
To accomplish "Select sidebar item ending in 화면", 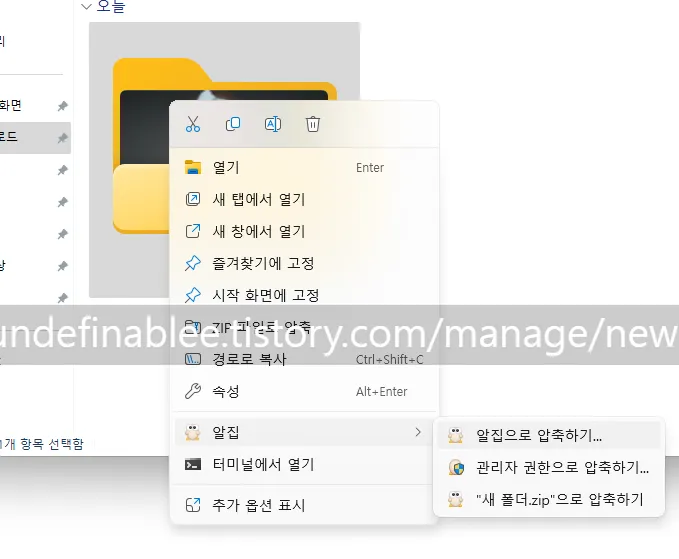I will pos(11,105).
